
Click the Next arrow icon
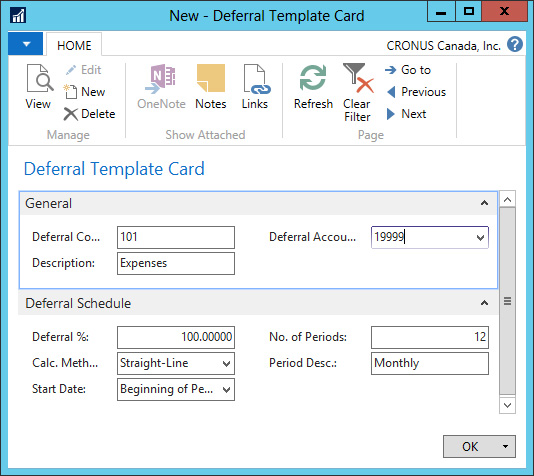391,114
